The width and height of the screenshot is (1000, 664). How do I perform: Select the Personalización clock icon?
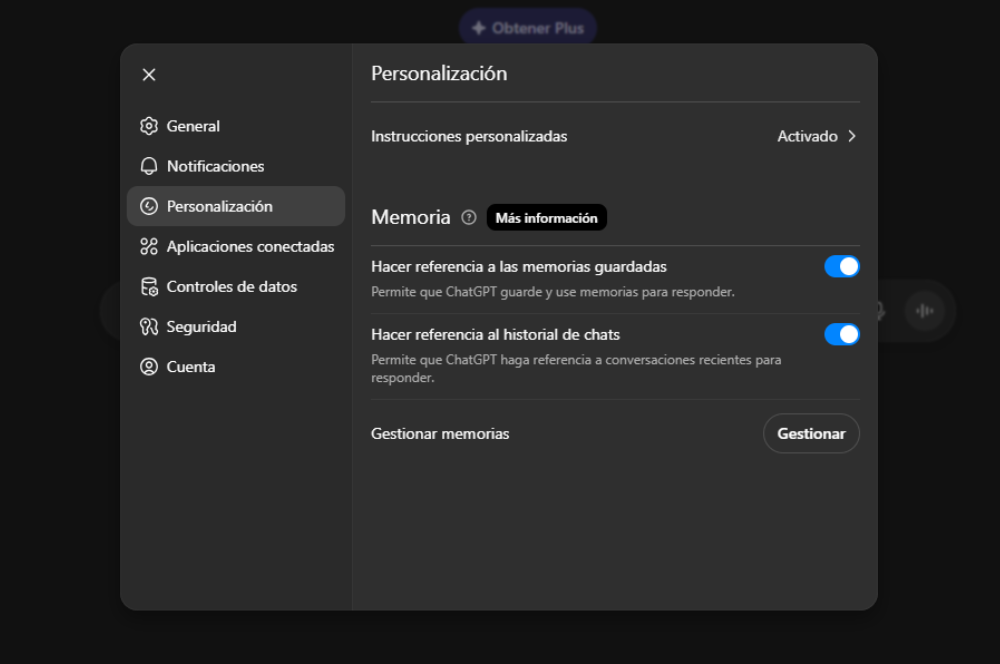[x=148, y=206]
